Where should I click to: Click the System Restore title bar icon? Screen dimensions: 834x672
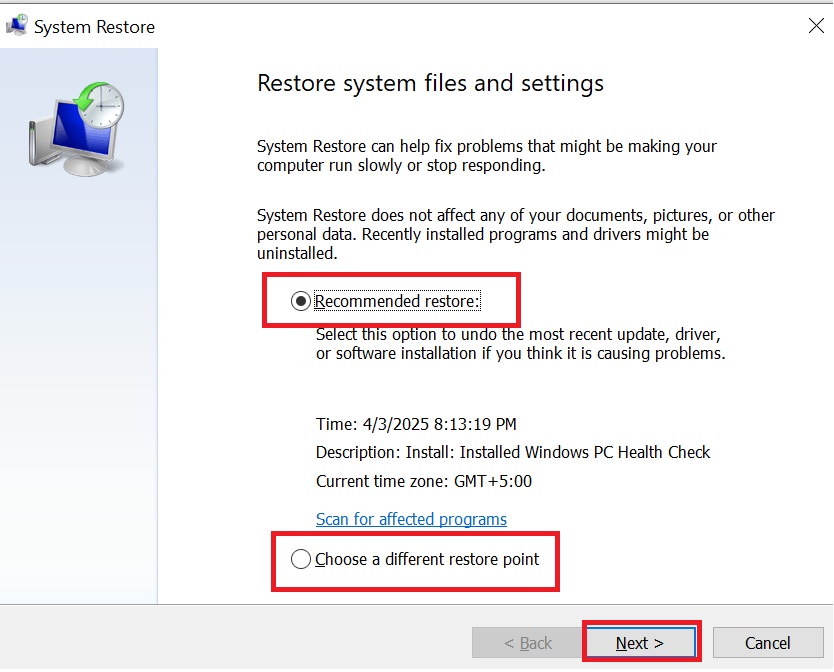[16, 26]
